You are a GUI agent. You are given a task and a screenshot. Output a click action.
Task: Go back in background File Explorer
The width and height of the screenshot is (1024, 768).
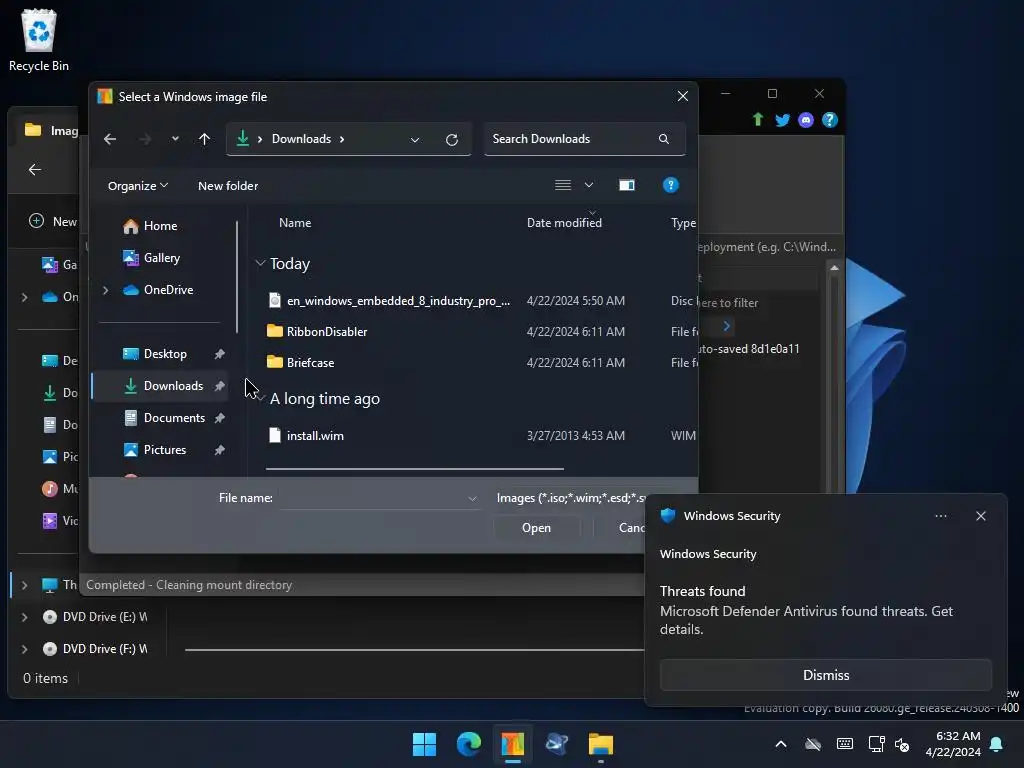click(x=35, y=170)
